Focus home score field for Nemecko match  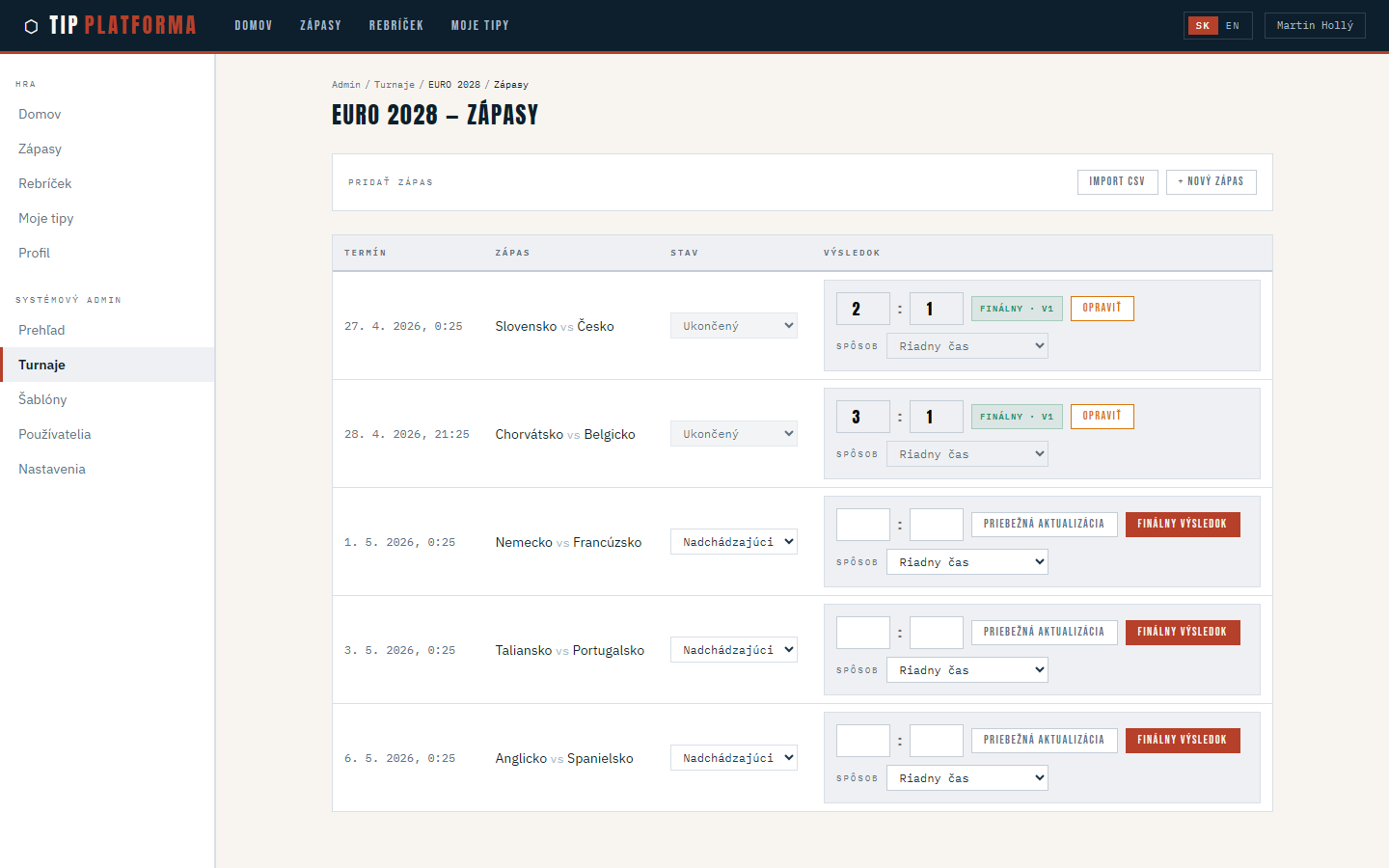click(x=862, y=525)
